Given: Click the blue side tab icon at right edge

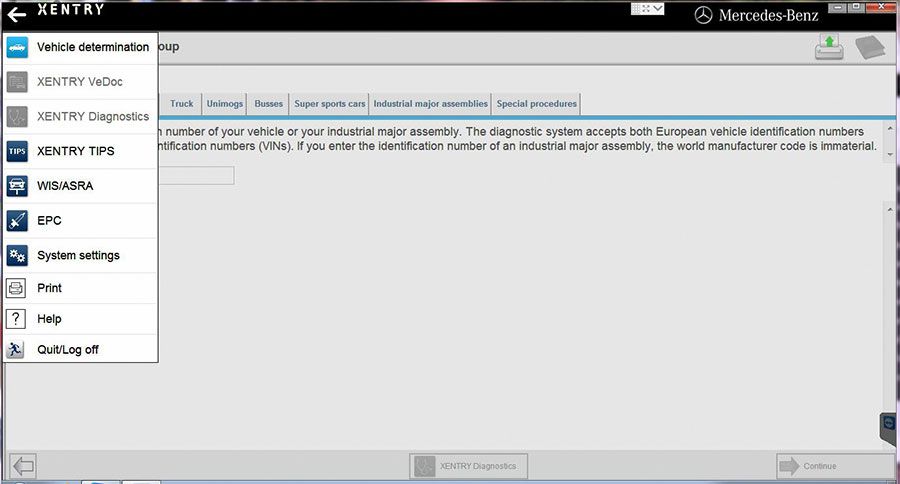Looking at the screenshot, I should [x=889, y=428].
